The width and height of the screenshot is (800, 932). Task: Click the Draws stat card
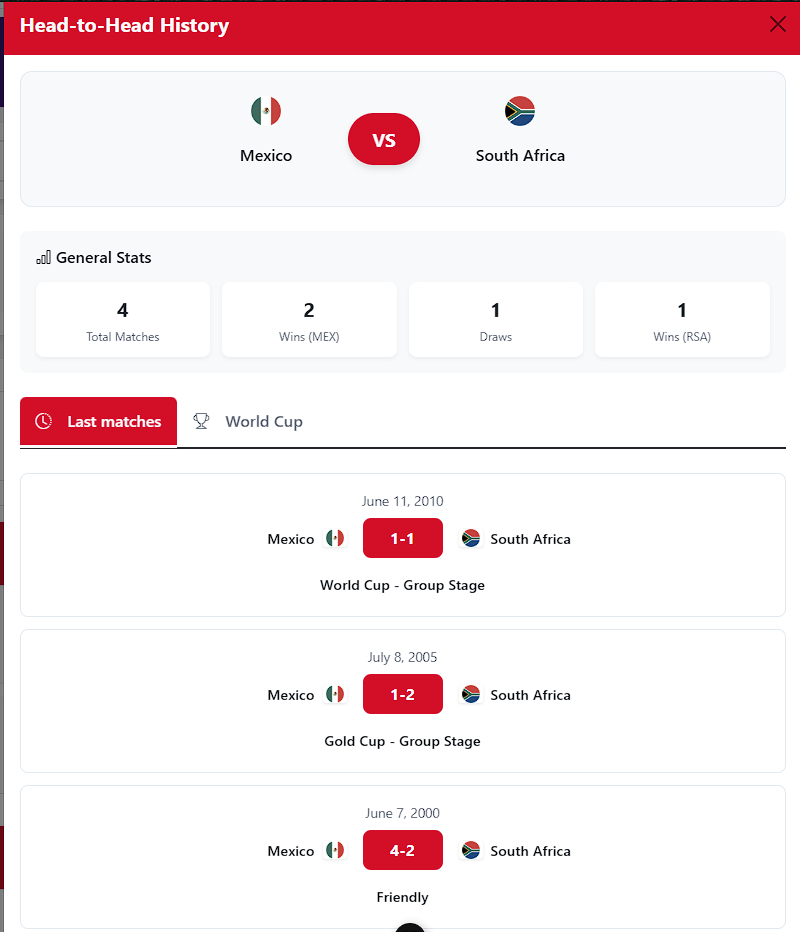click(496, 320)
